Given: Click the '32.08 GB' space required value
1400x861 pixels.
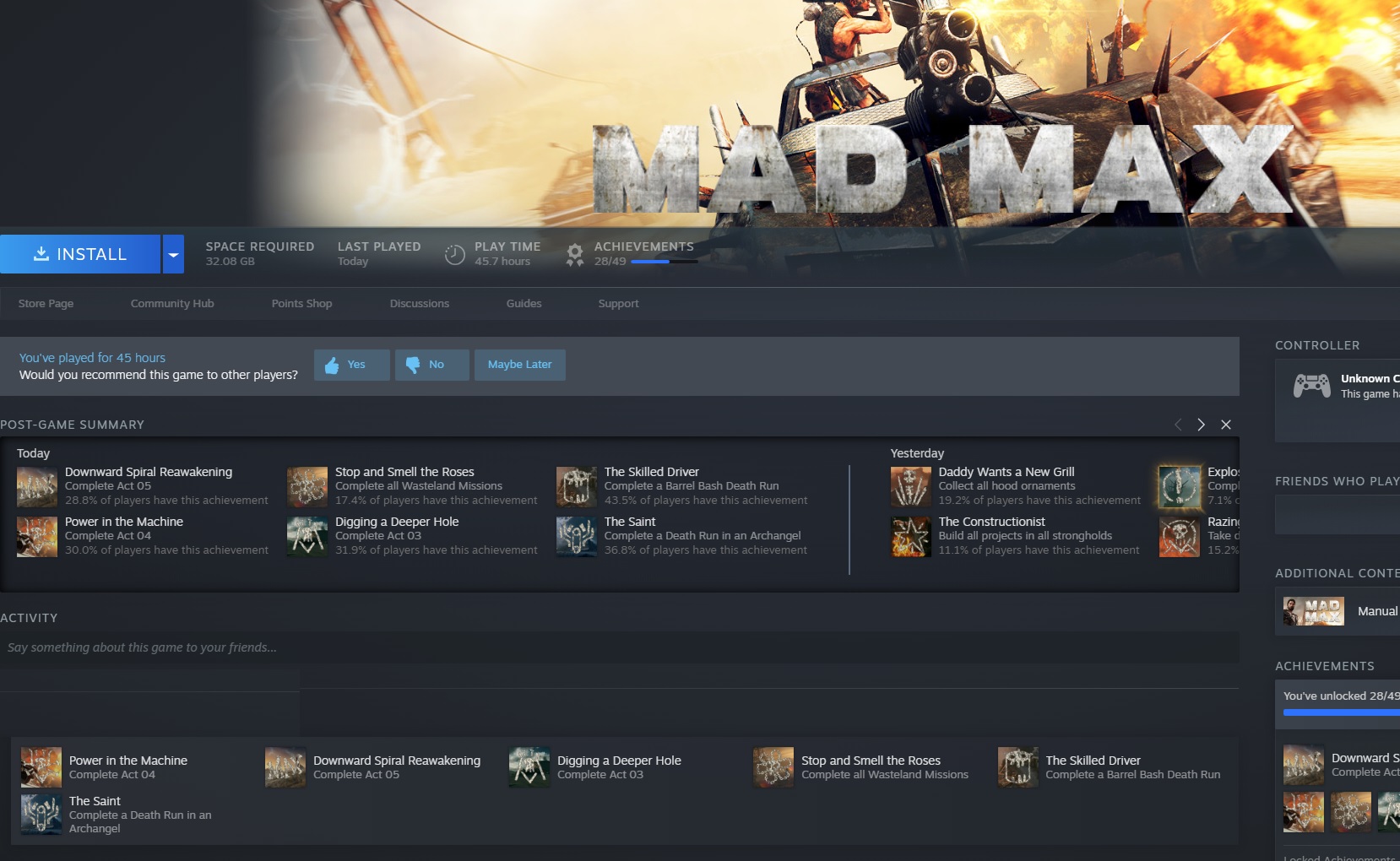Looking at the screenshot, I should pyautogui.click(x=230, y=262).
